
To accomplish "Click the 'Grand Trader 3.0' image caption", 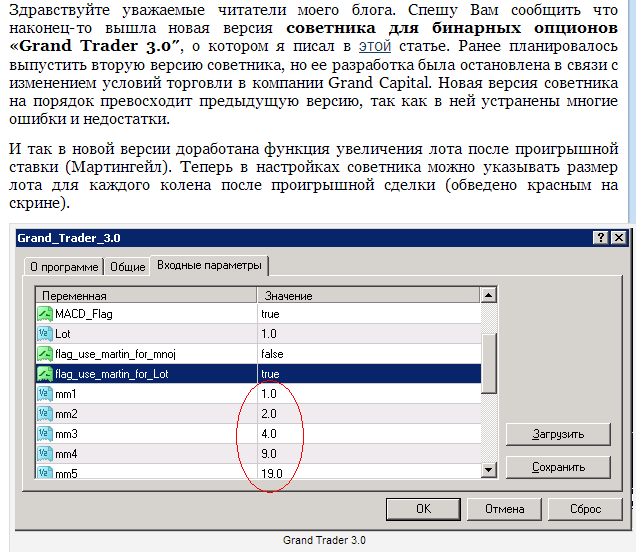I will [x=324, y=540].
